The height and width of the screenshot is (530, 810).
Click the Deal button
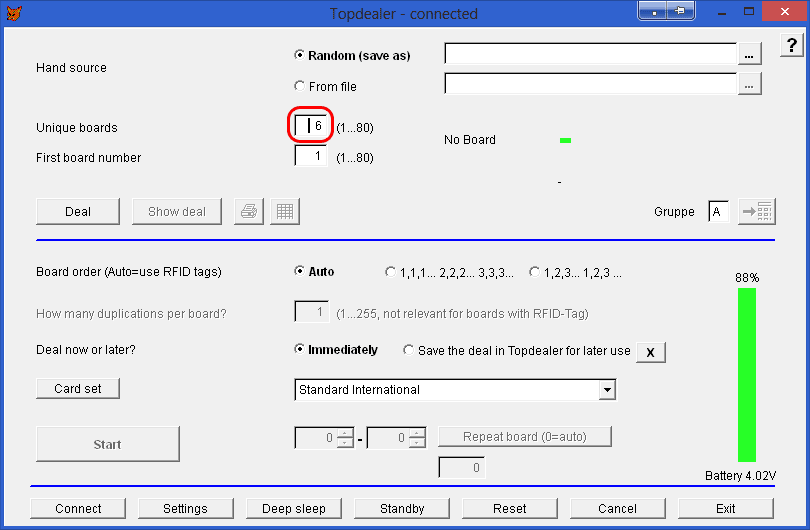pyautogui.click(x=78, y=211)
